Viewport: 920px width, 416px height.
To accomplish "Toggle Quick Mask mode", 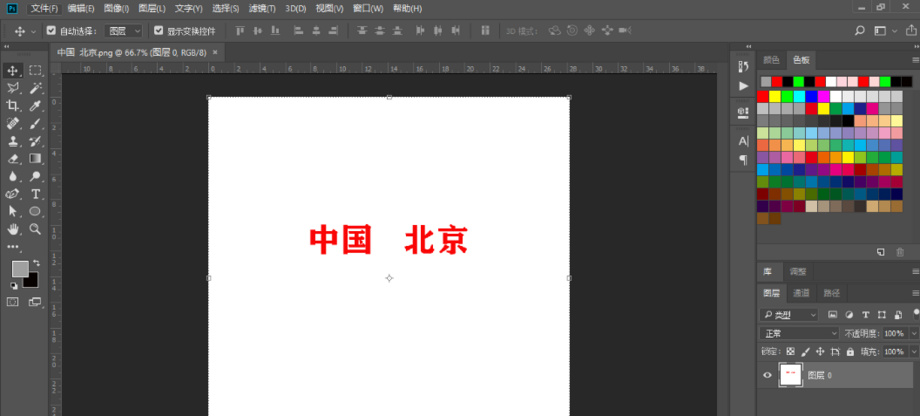I will [13, 302].
